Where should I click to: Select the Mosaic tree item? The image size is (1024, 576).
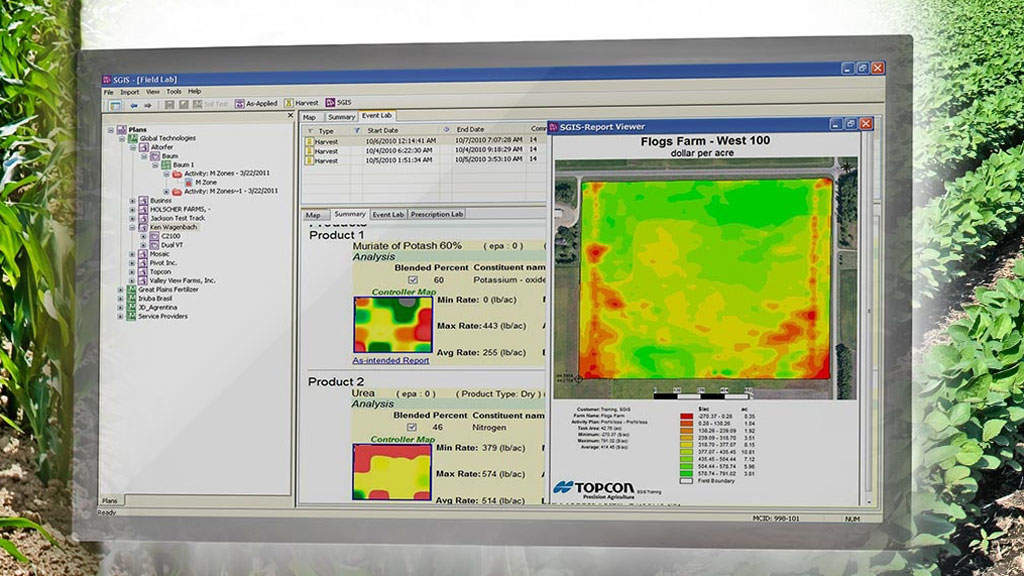click(159, 254)
